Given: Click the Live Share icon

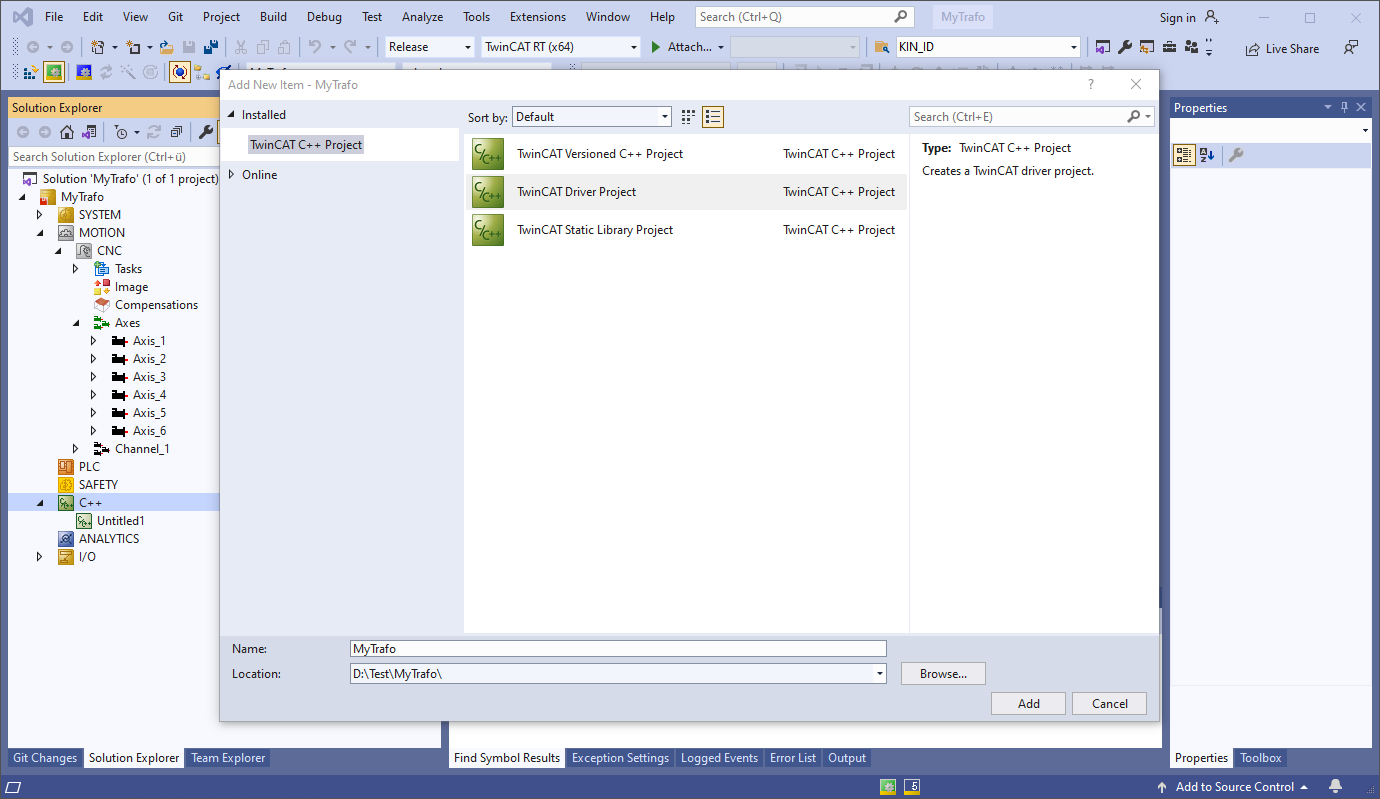Looking at the screenshot, I should tap(1253, 49).
